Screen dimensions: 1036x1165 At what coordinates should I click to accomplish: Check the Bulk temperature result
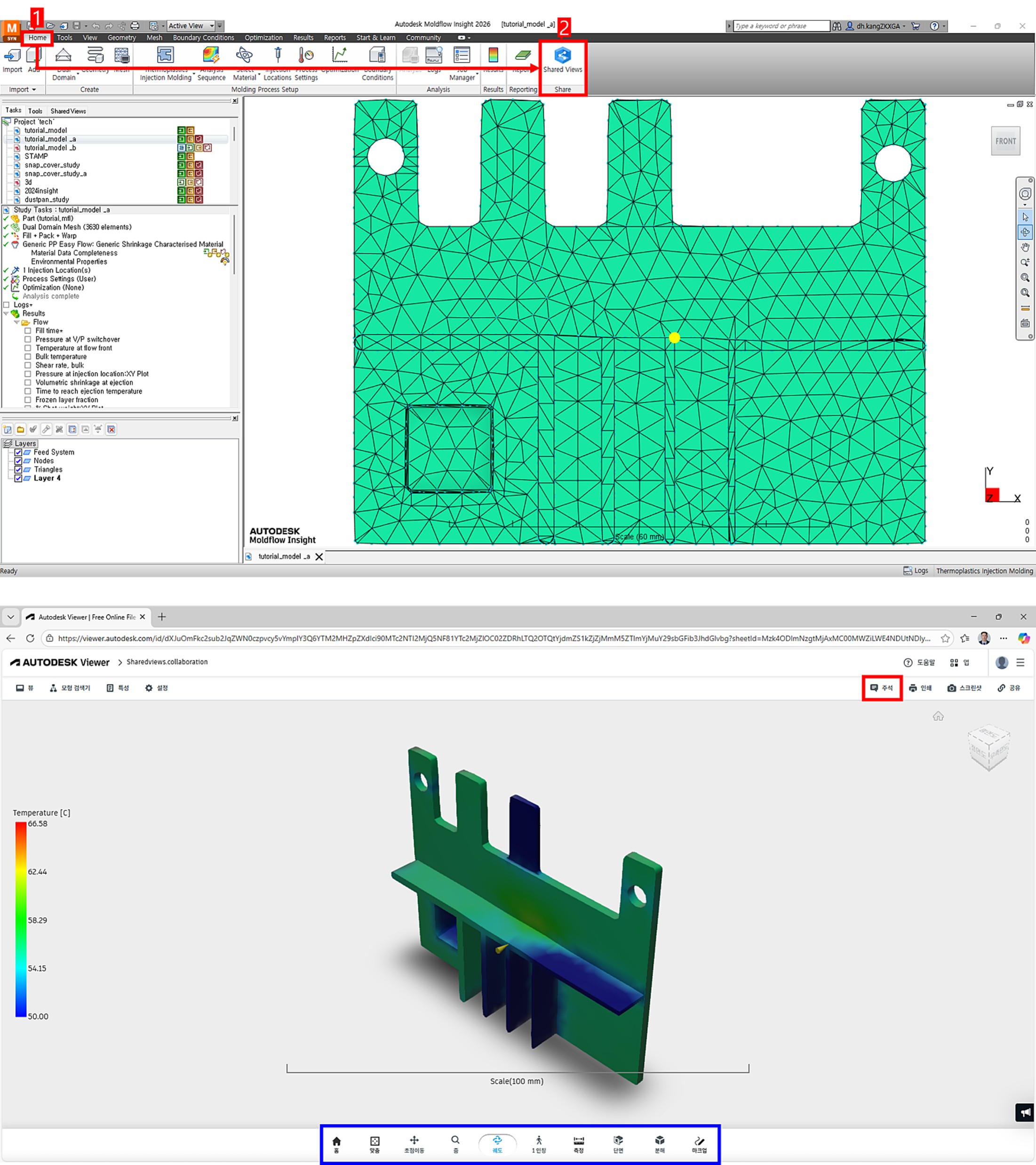27,357
